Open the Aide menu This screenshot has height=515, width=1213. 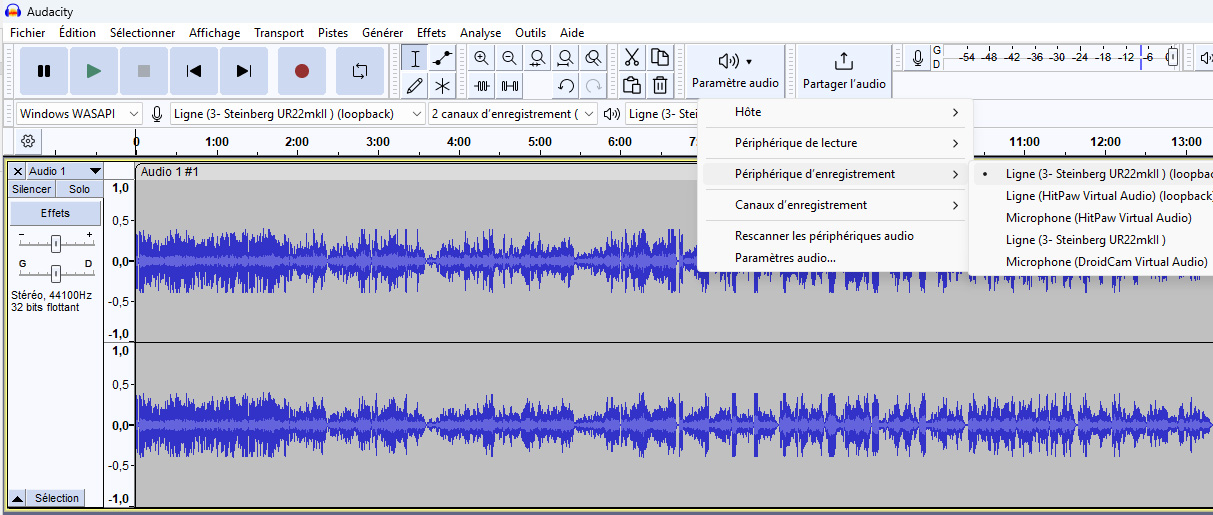tap(572, 33)
